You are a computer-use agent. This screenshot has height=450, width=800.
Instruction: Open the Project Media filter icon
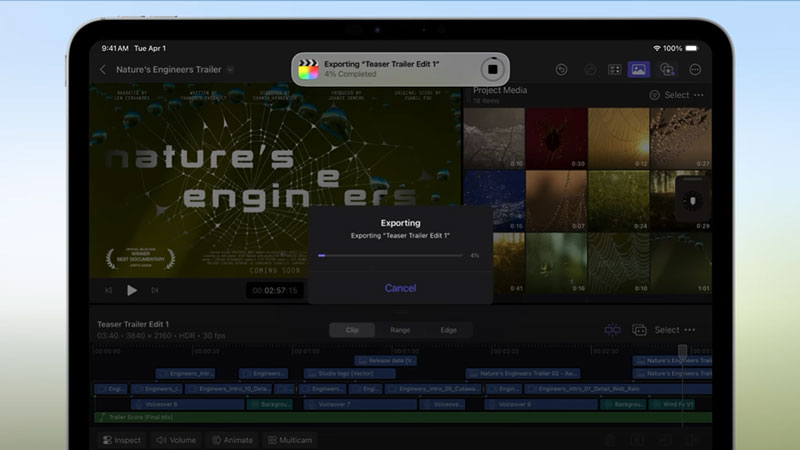point(655,95)
